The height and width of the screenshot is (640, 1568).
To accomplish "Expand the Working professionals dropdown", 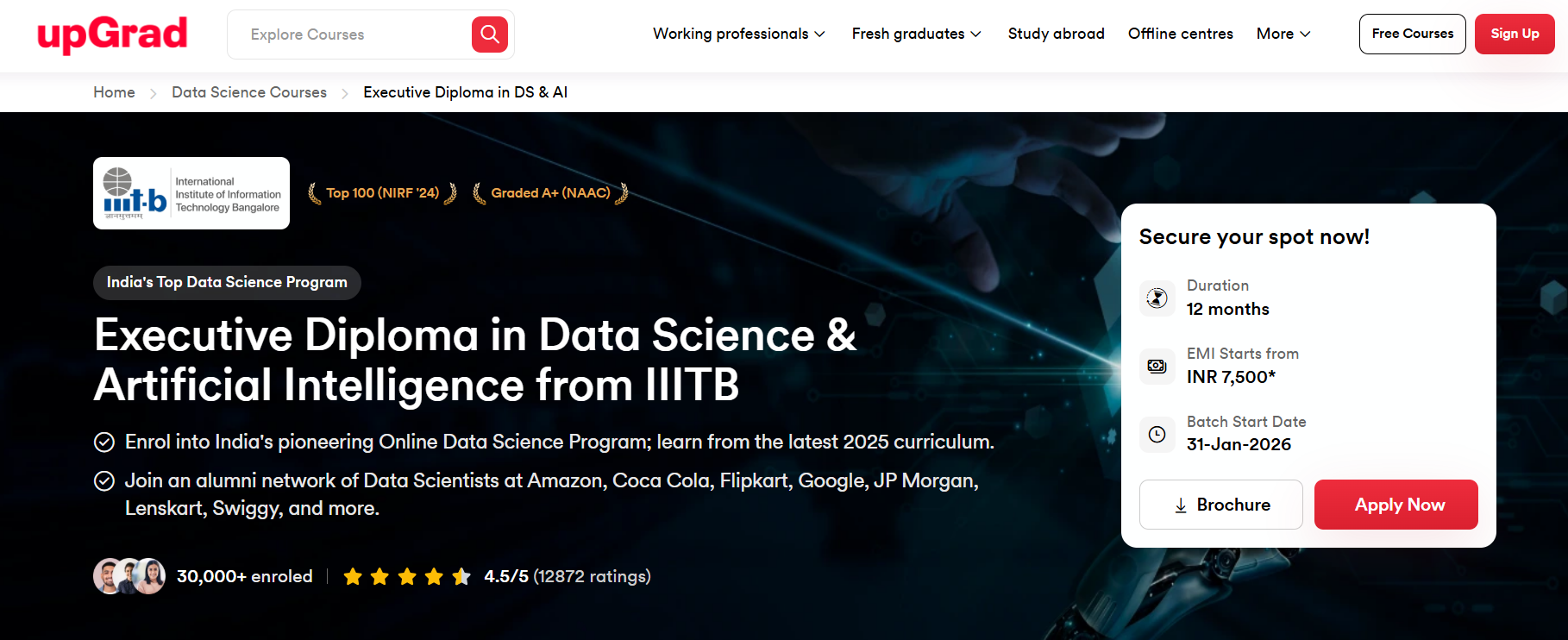I will (x=738, y=34).
